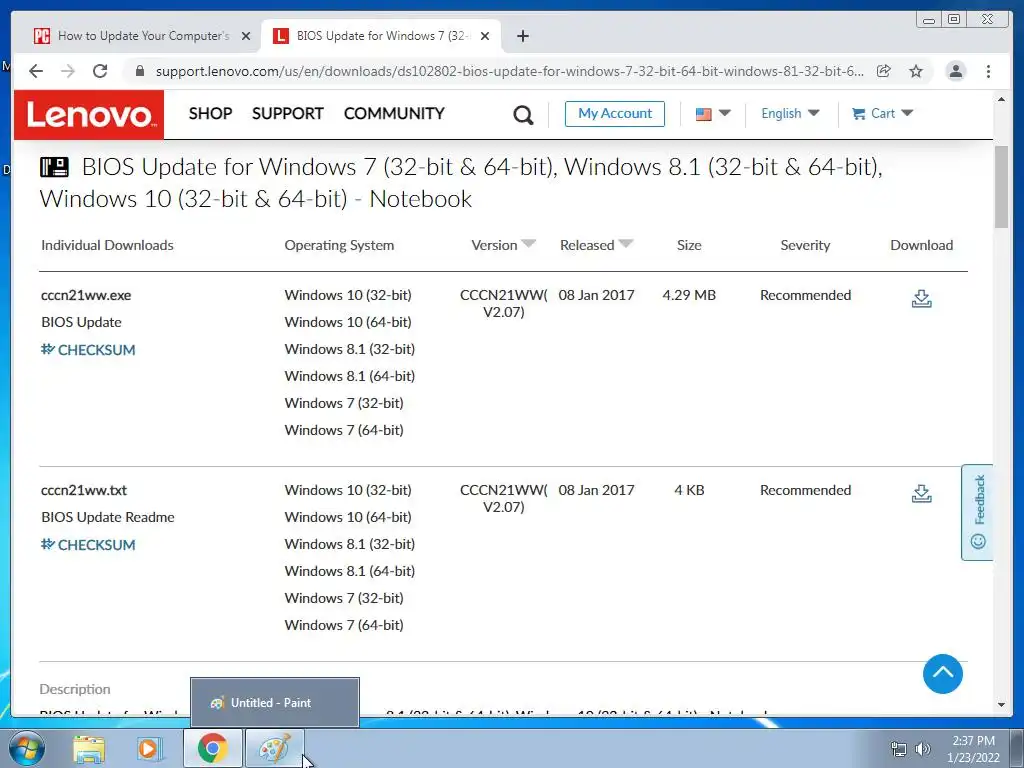Click the padlock site info icon
1024x768 pixels.
tap(139, 71)
